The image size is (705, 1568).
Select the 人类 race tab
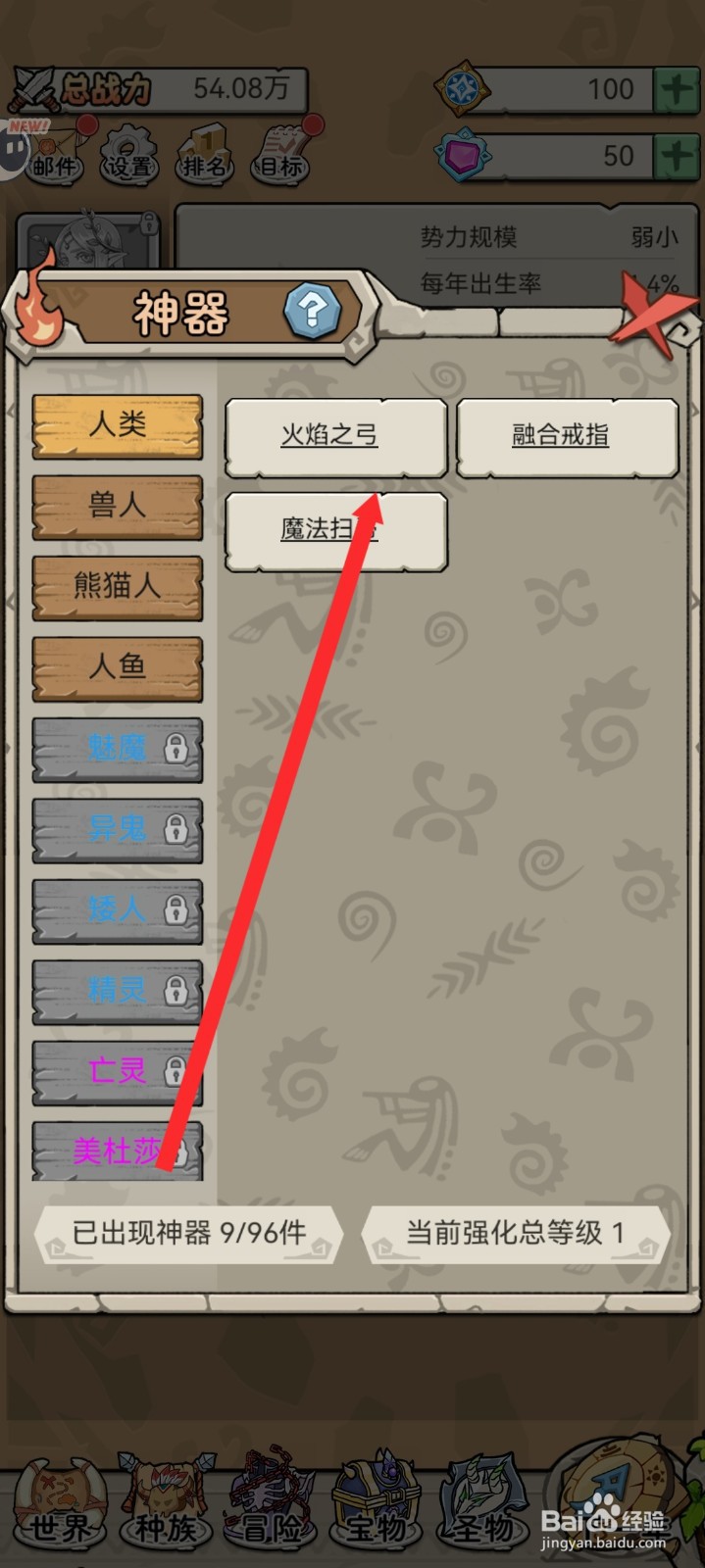click(x=118, y=425)
